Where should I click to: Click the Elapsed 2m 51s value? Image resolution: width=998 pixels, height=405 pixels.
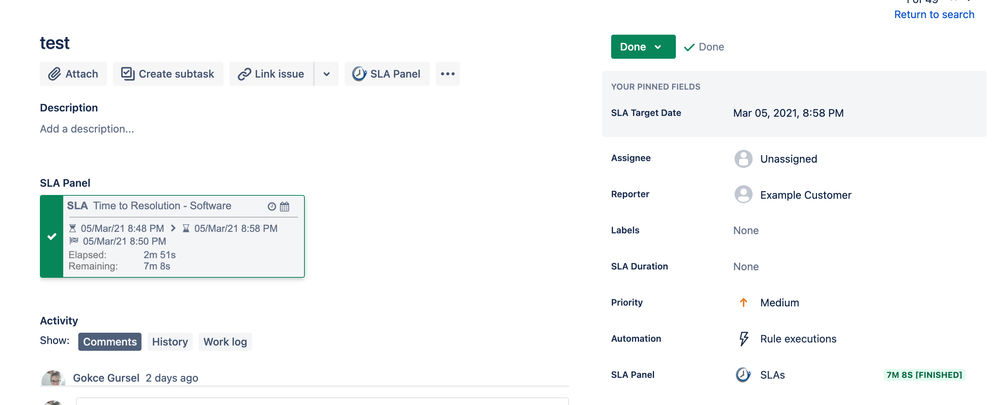[160, 255]
